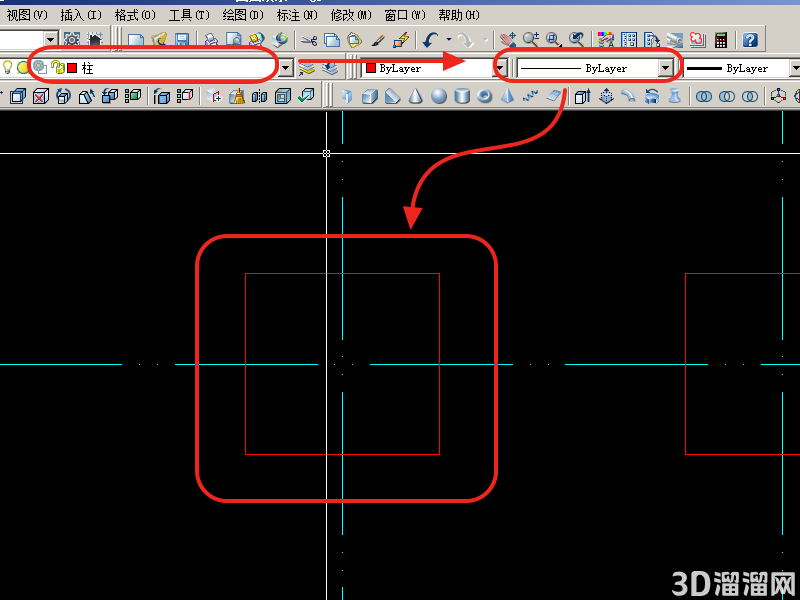The image size is (800, 600).
Task: Select the Cut scissors icon
Action: [309, 40]
